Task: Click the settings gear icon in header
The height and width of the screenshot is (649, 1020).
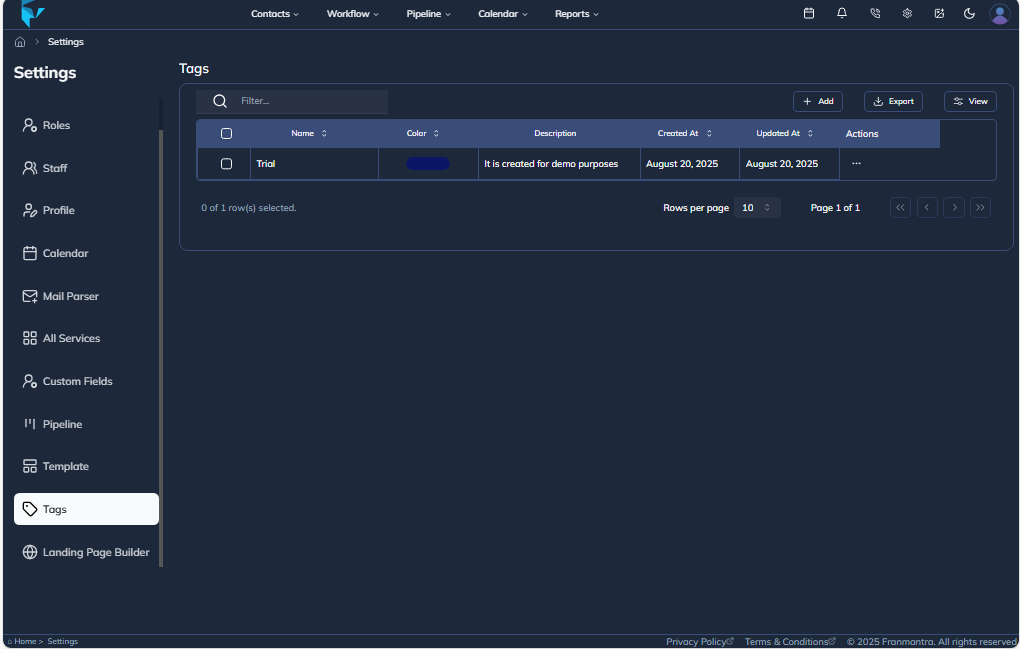Action: coord(907,14)
